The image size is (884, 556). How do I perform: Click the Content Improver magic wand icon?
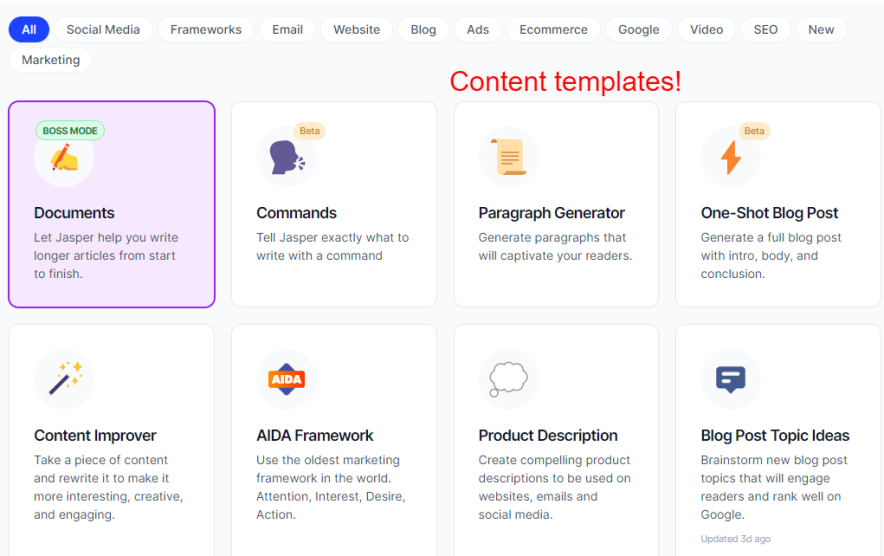click(65, 380)
